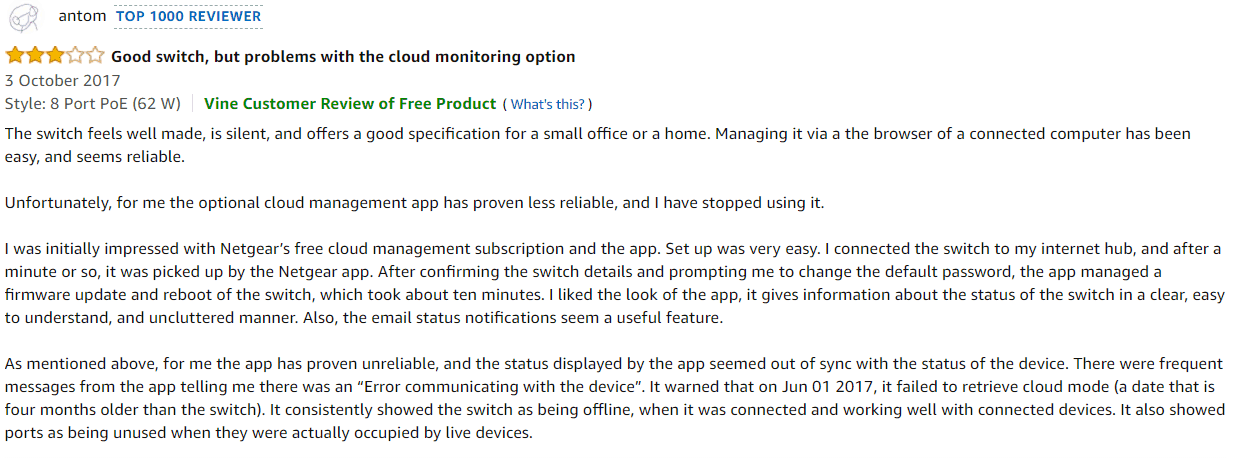Click the paragraph starting 'Unfortunately, for me'
The height and width of the screenshot is (461, 1239).
click(414, 203)
